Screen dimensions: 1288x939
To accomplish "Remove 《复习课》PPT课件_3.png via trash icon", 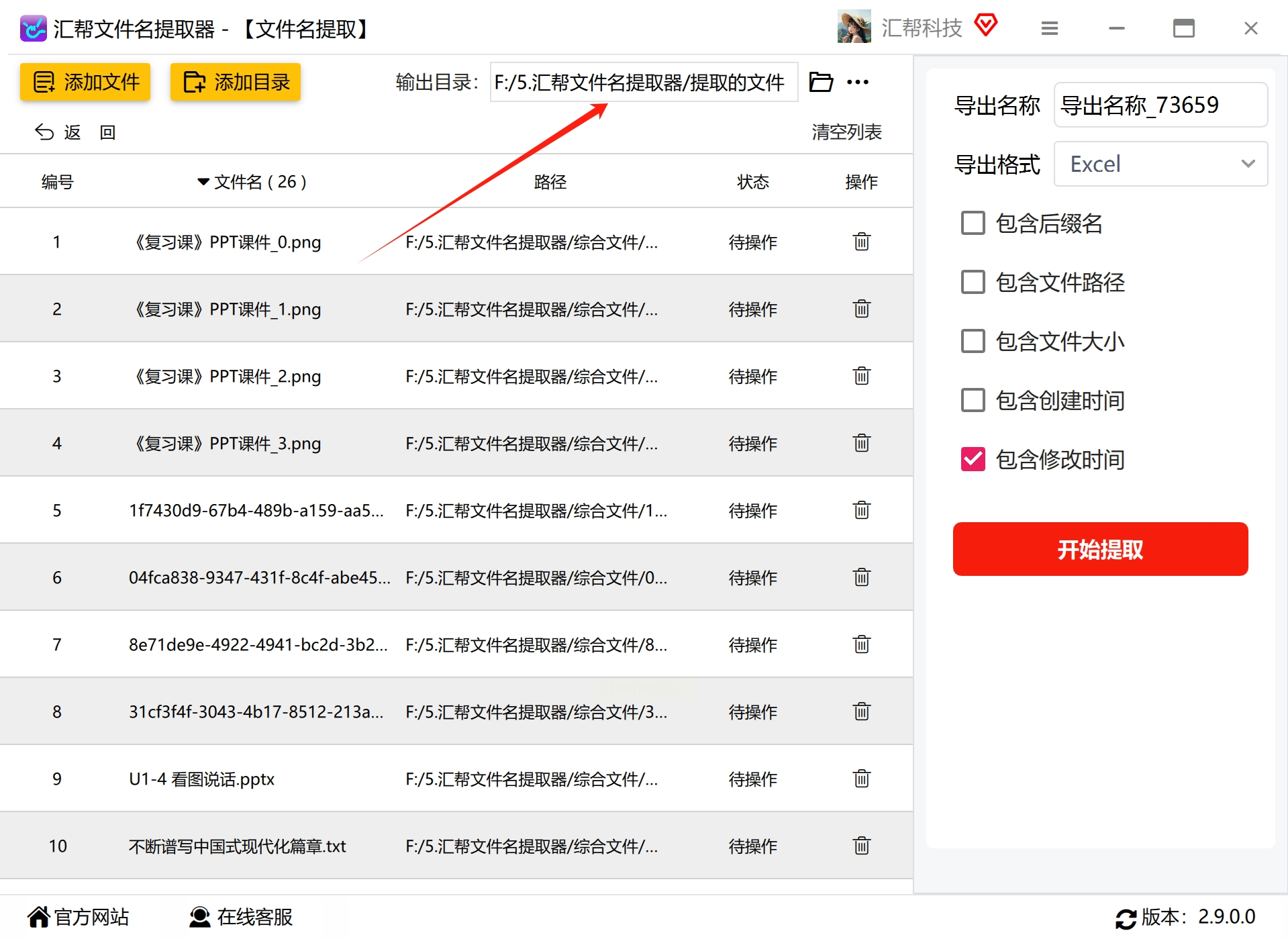I will pos(862,443).
